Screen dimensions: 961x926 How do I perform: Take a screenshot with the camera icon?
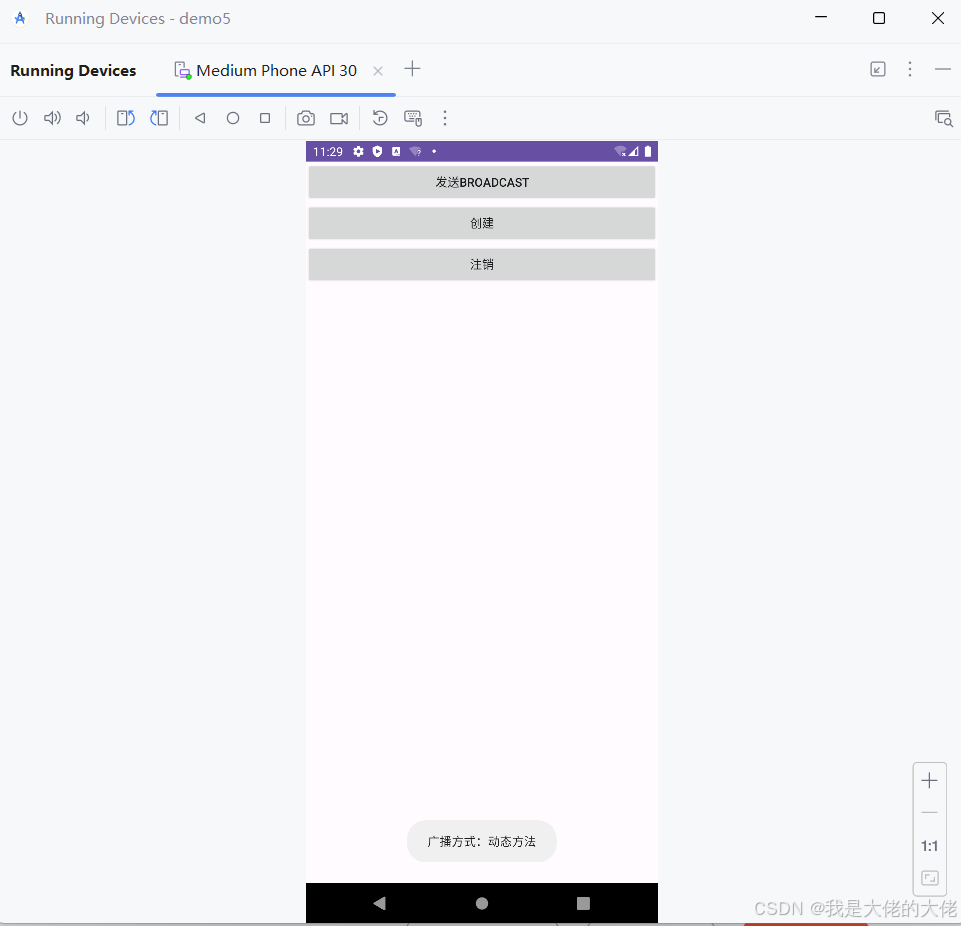306,118
